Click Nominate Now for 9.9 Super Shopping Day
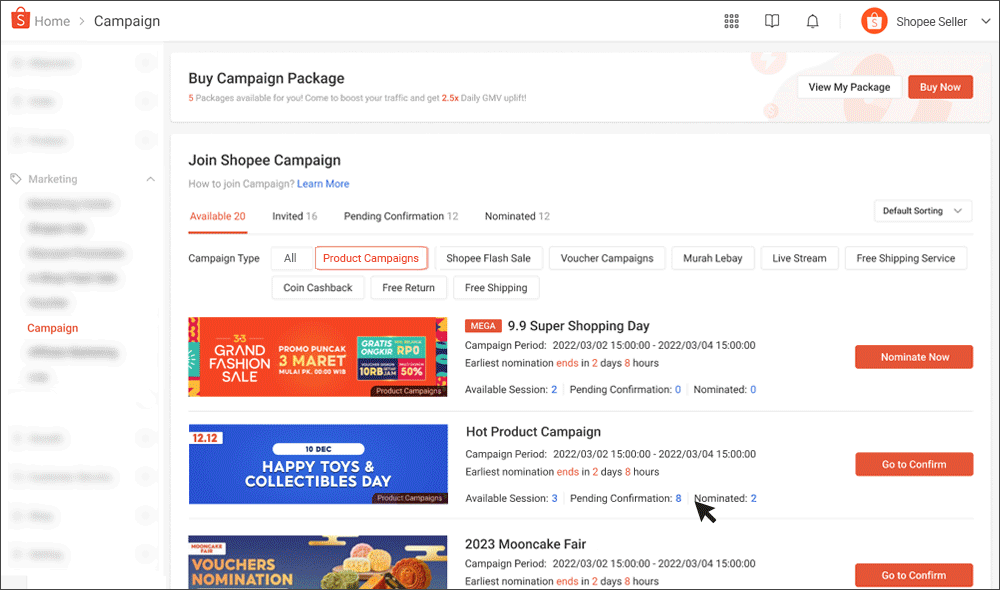 (x=913, y=356)
